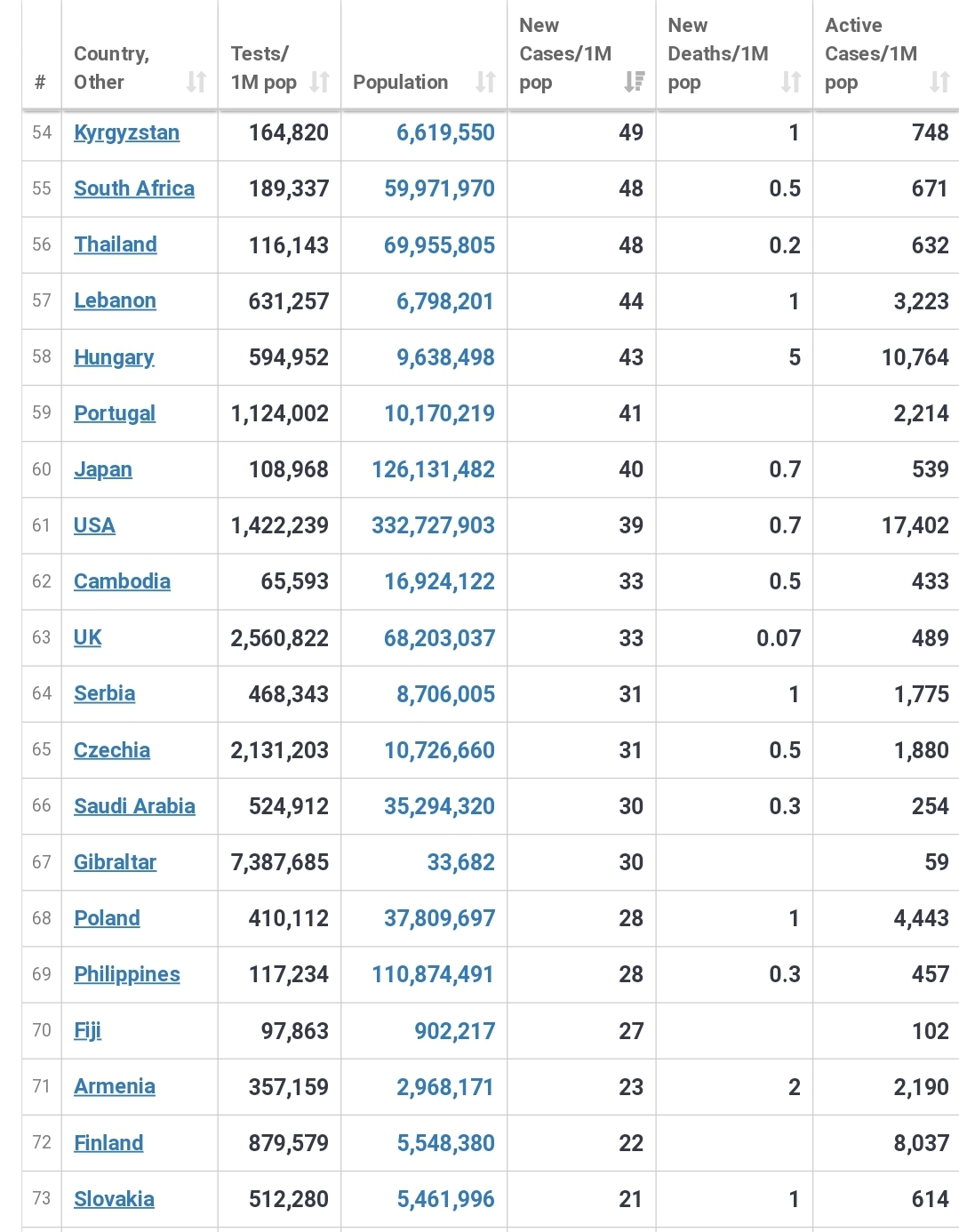Screen dimensions: 959x1232
Task: Click Finland population 5,548,380 link
Action: point(445,1143)
